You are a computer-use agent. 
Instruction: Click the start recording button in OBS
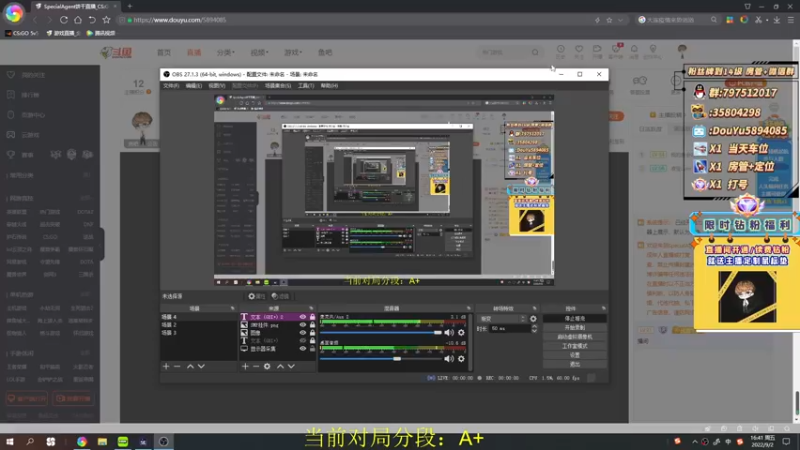[574, 328]
